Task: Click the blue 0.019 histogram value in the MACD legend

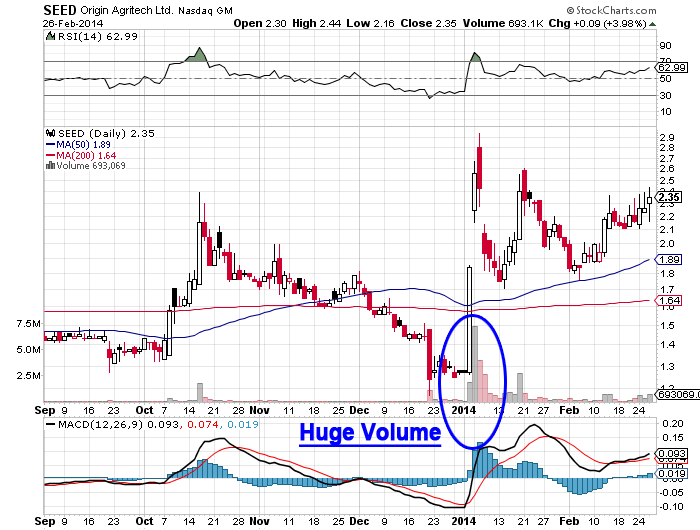Action: click(x=243, y=424)
